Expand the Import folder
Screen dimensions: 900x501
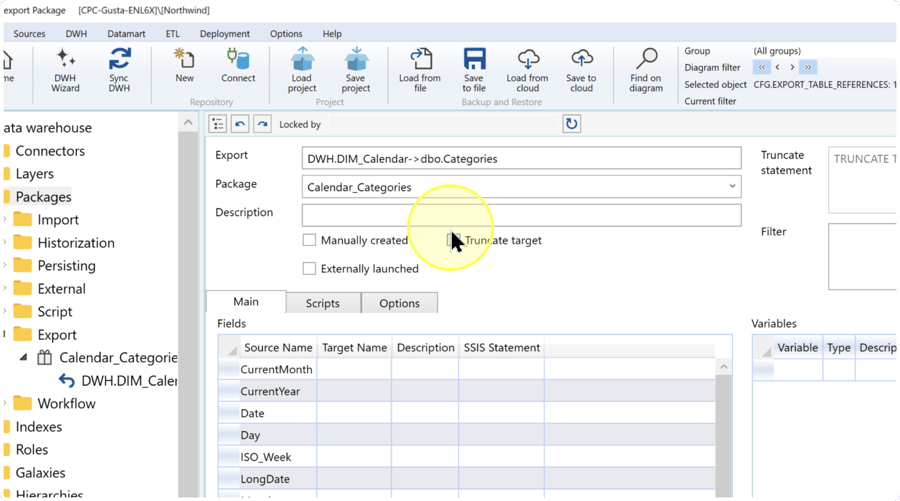pyautogui.click(x=5, y=219)
